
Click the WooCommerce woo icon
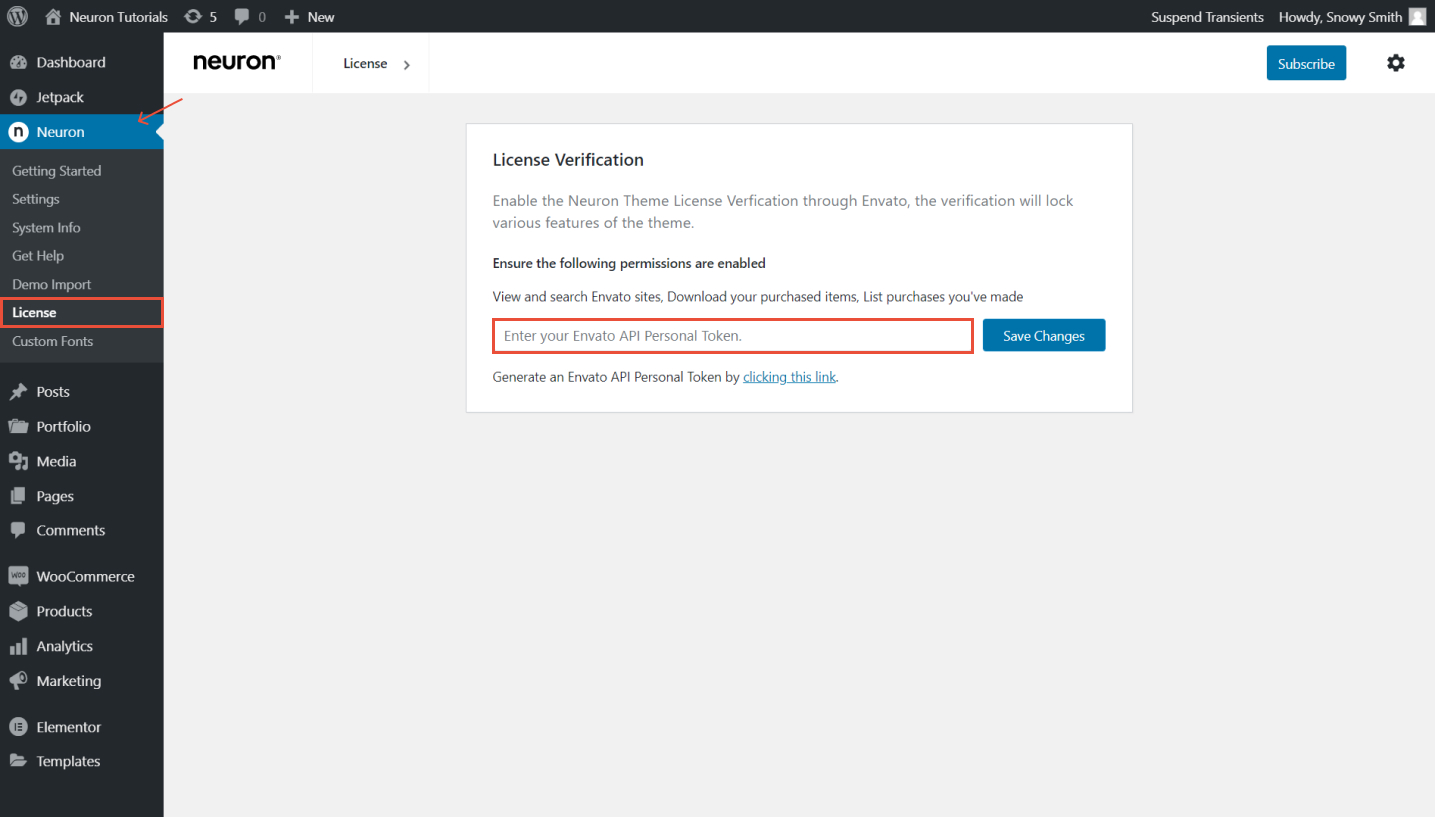pyautogui.click(x=18, y=576)
